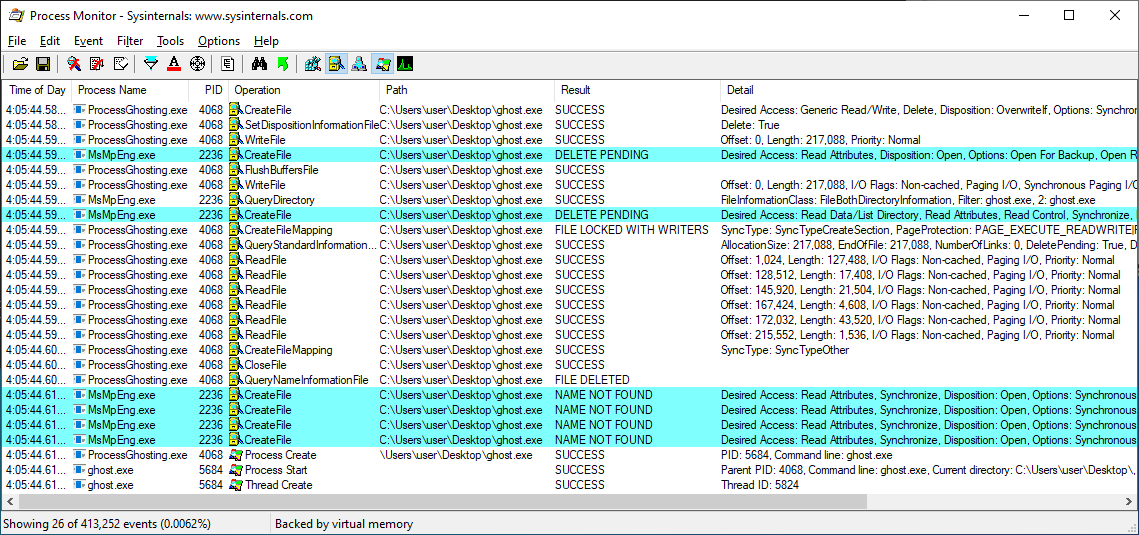The height and width of the screenshot is (535, 1139).
Task: Open the Find binoculars icon
Action: point(259,64)
